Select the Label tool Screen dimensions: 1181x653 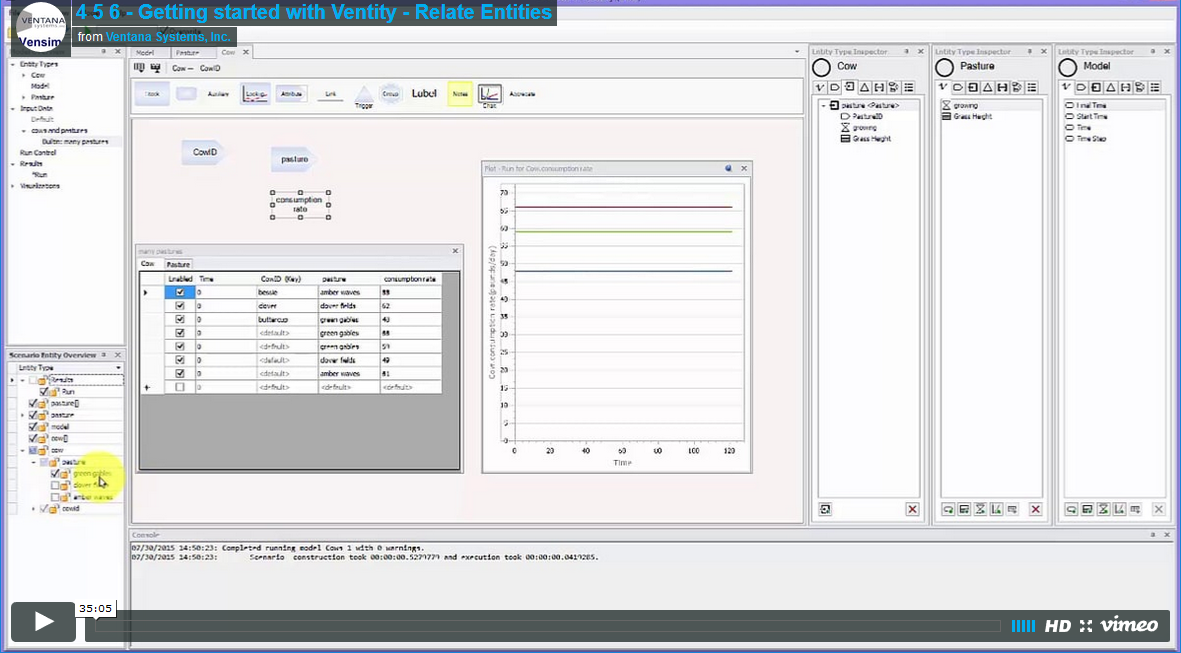[424, 94]
